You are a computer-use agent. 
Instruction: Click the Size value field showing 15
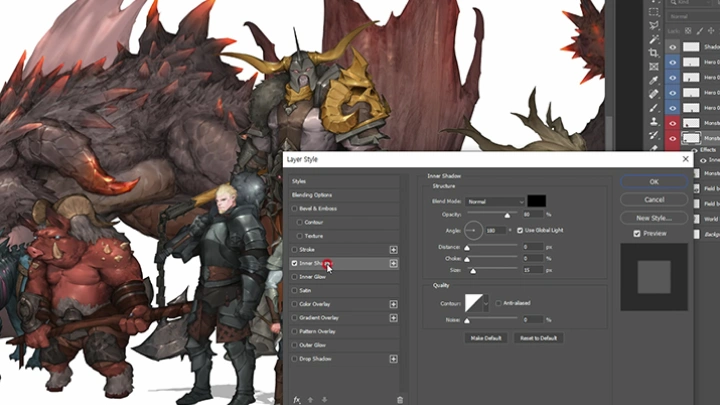(x=533, y=270)
